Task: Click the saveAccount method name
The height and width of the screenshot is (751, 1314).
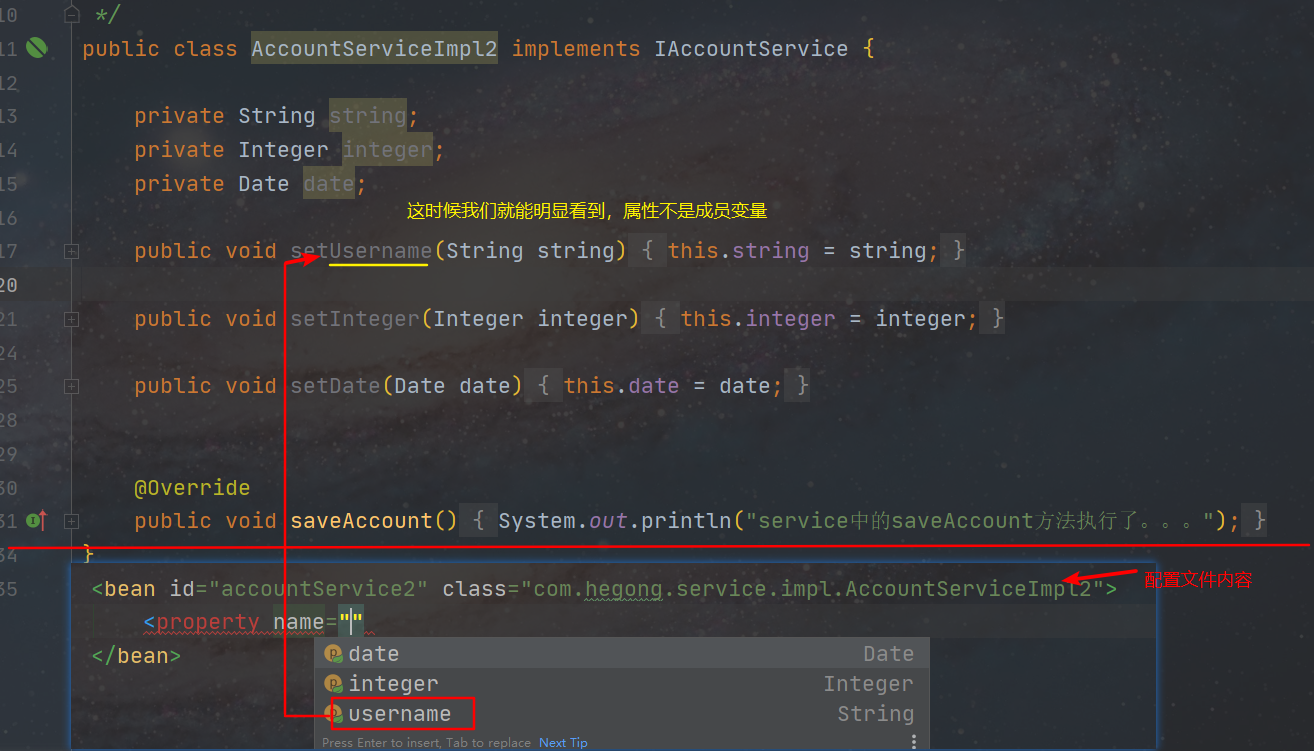Action: tap(361, 521)
